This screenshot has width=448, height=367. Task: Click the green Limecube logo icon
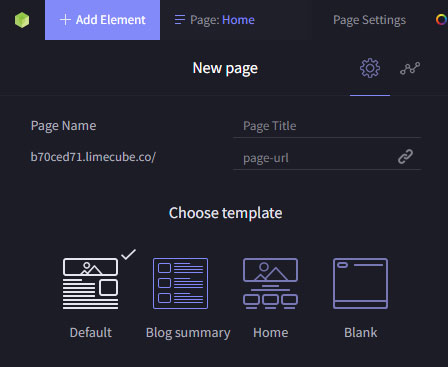click(x=22, y=20)
